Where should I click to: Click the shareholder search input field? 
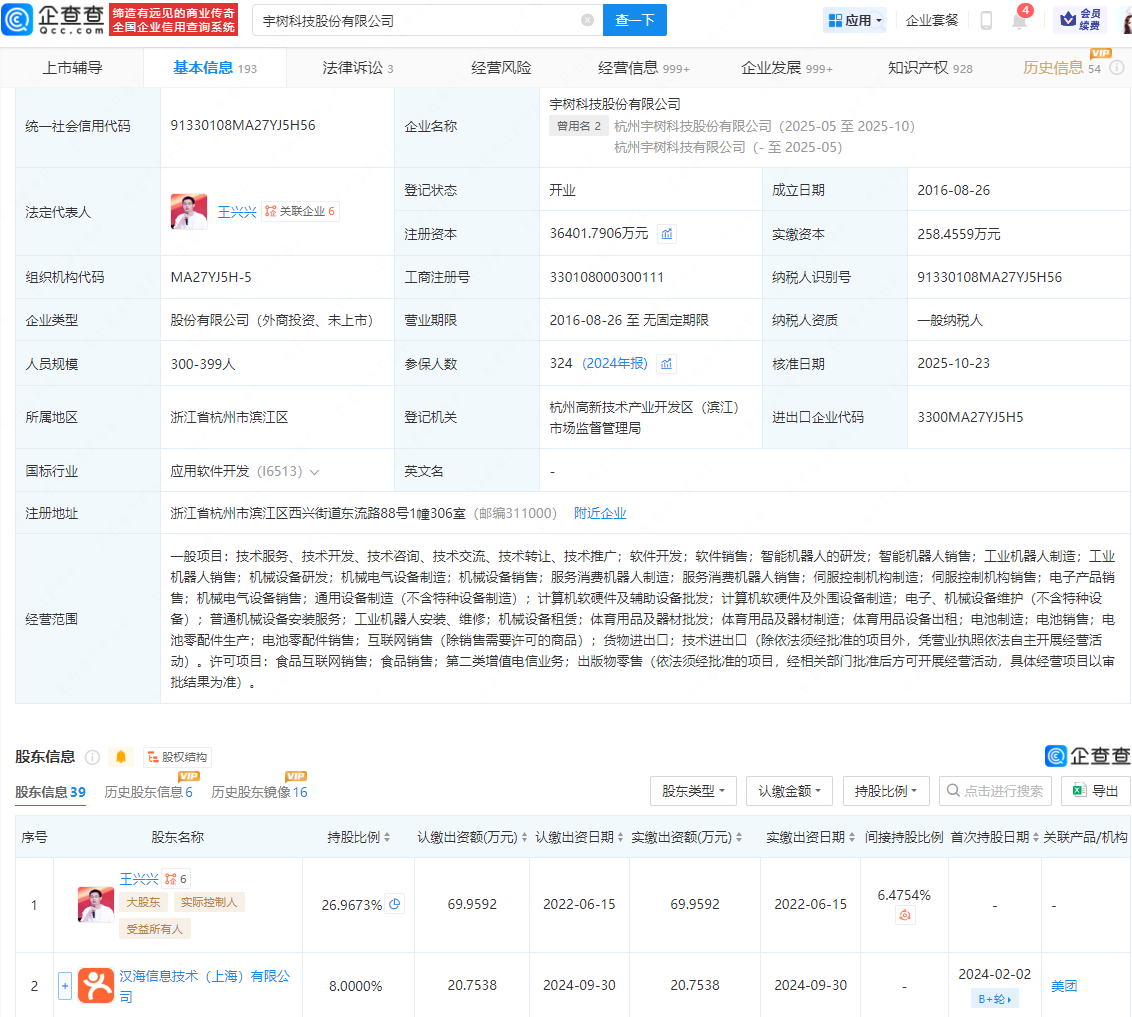pyautogui.click(x=996, y=791)
